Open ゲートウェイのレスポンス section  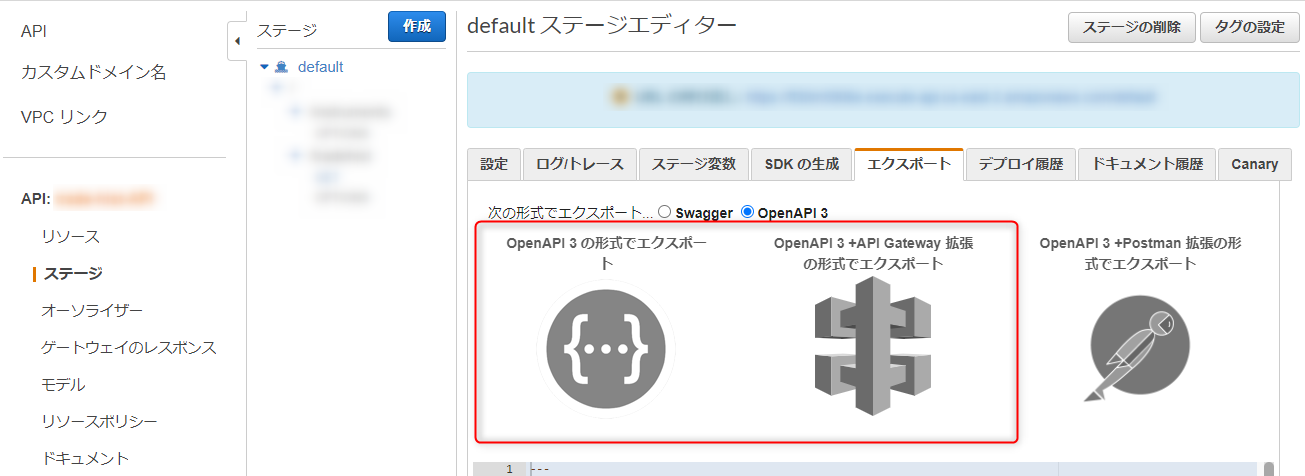[x=129, y=347]
